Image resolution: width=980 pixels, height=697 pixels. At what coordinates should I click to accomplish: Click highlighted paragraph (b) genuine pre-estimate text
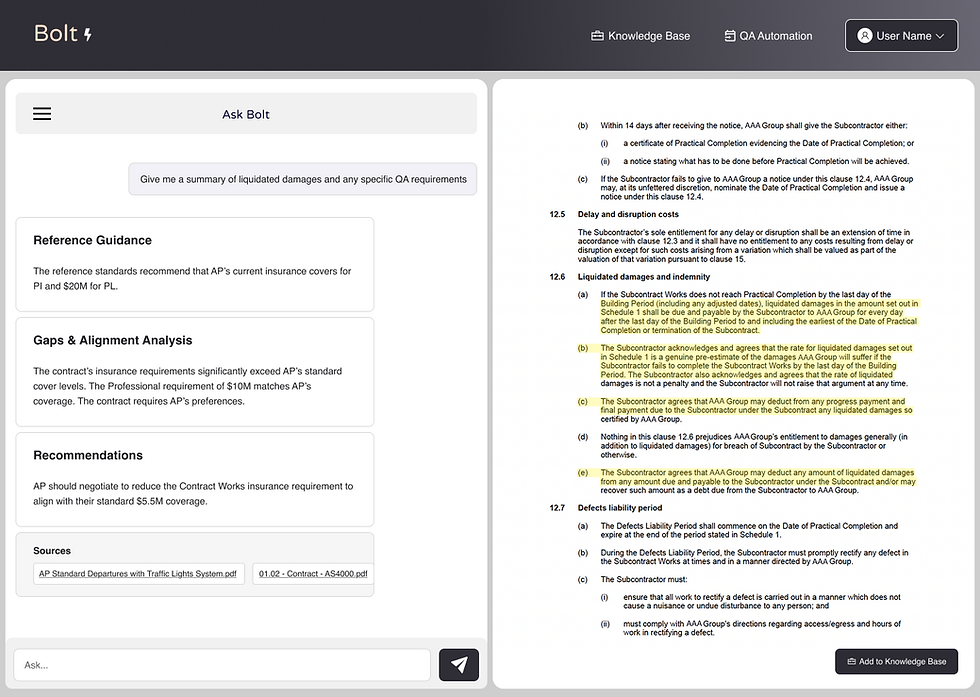(756, 366)
